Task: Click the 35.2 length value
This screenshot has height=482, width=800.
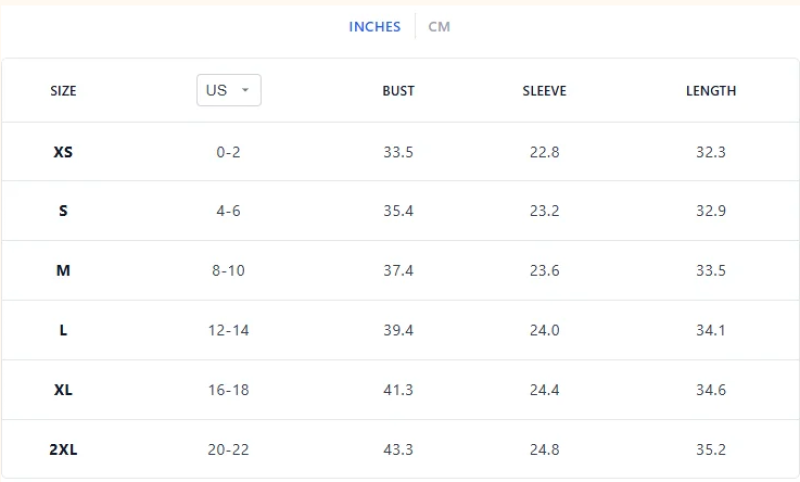Action: (711, 449)
